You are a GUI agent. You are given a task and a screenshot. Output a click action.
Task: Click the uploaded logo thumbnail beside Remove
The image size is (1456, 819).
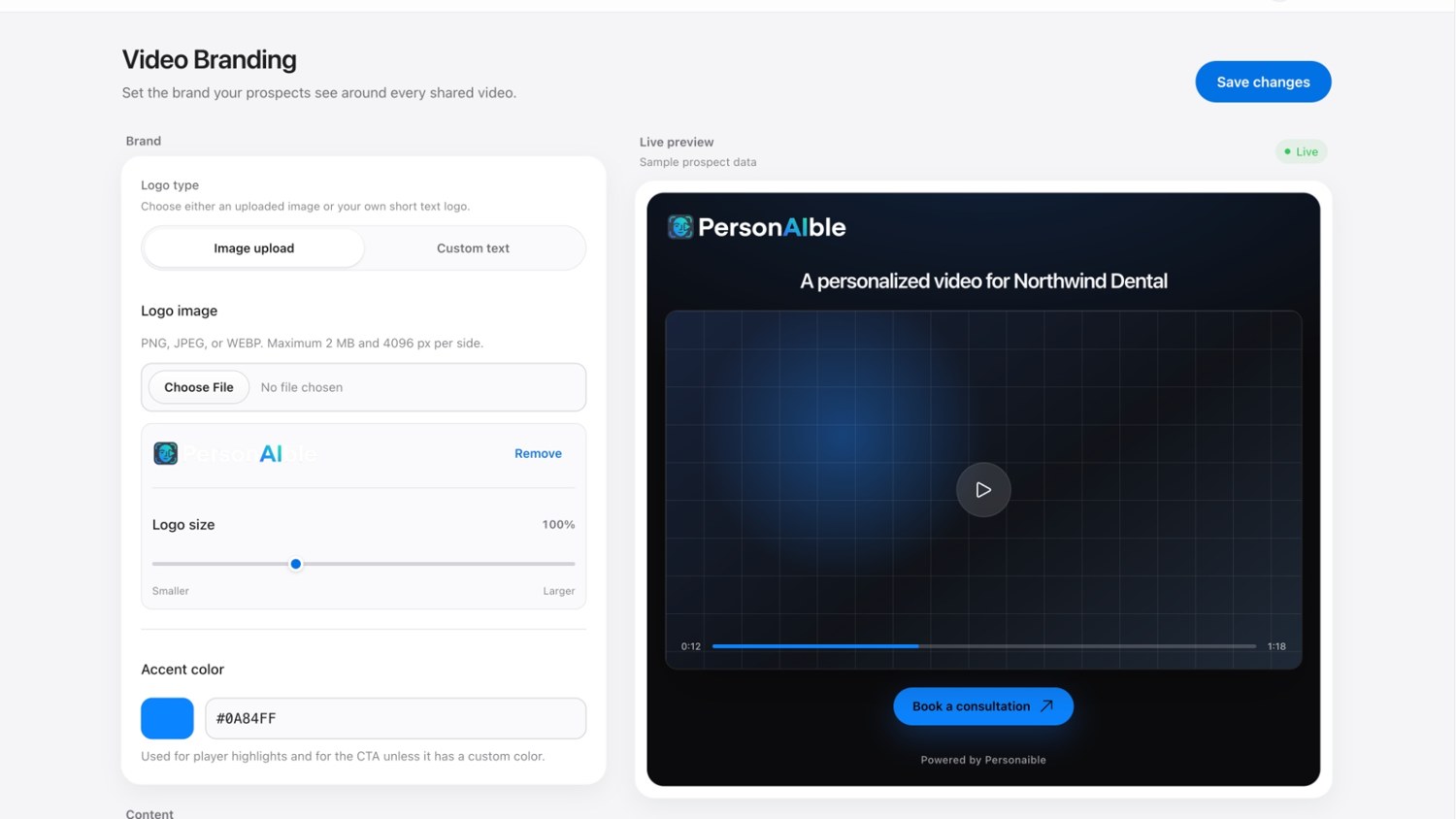[236, 453]
